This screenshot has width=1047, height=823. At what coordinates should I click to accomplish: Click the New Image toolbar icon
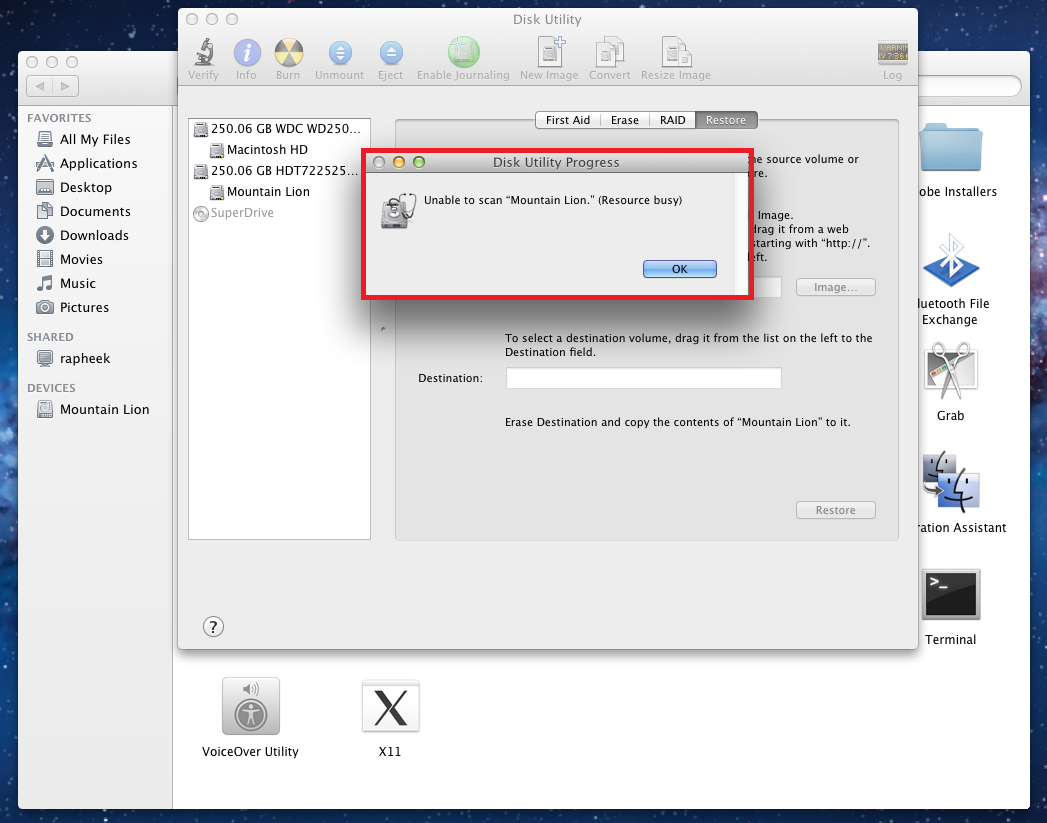pos(550,52)
